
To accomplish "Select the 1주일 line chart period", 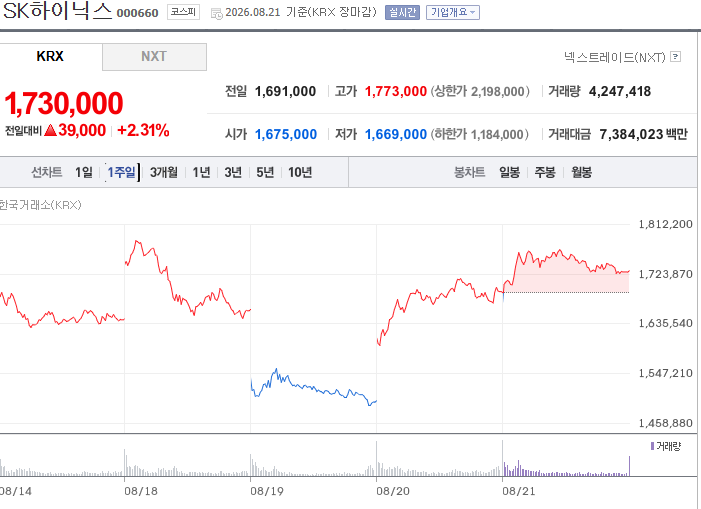I will click(x=122, y=172).
